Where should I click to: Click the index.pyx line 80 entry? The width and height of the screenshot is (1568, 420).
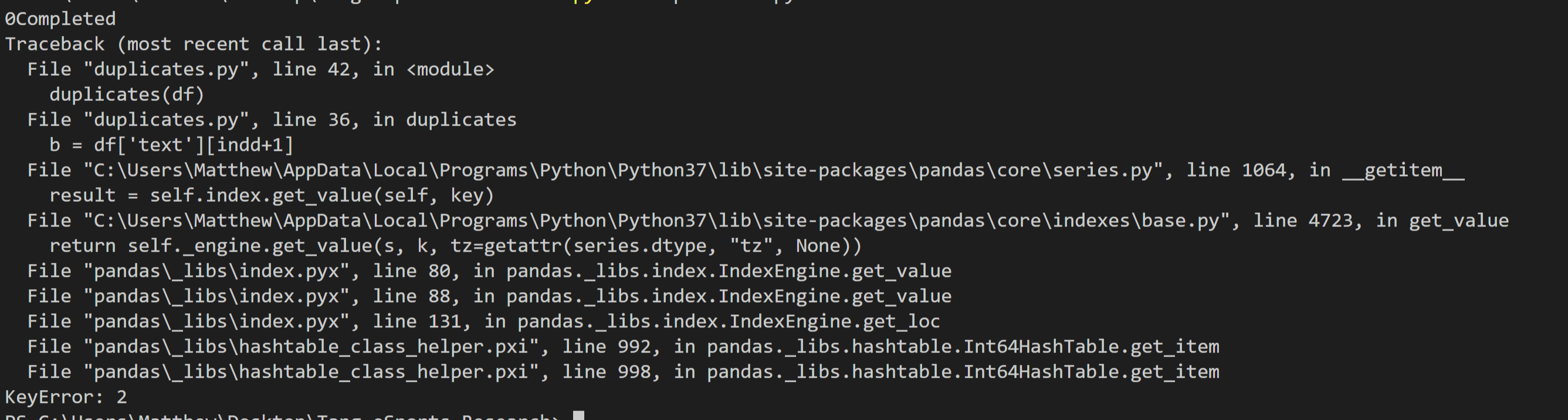[489, 272]
